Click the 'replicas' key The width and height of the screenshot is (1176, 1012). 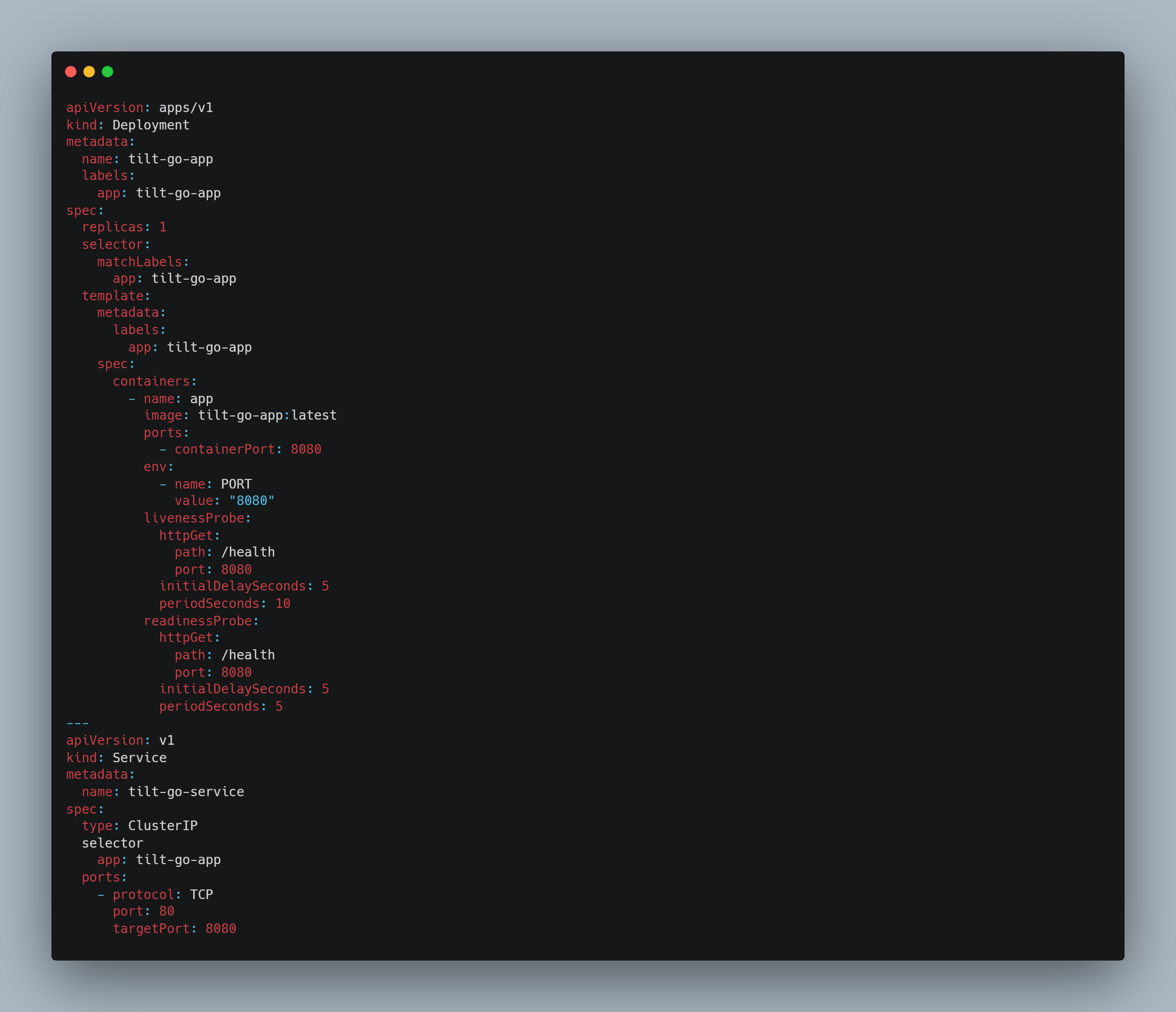coord(112,227)
